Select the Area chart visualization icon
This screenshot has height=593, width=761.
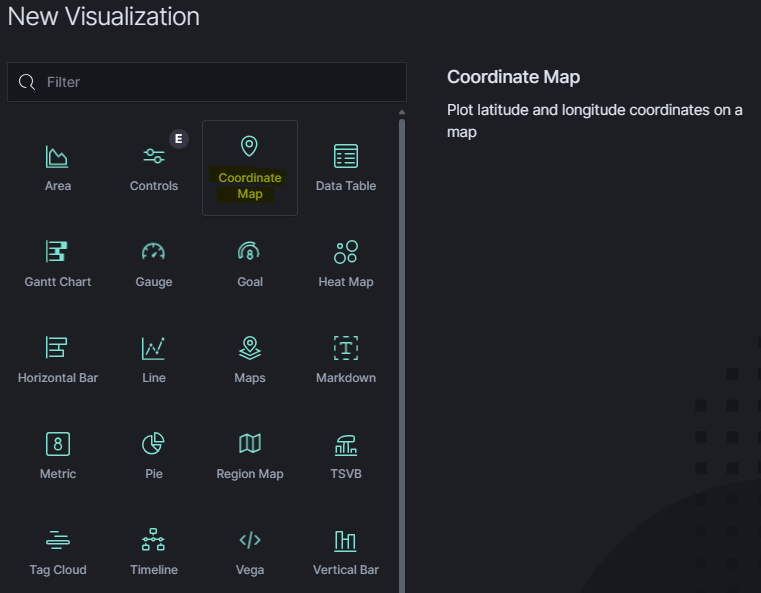click(58, 157)
